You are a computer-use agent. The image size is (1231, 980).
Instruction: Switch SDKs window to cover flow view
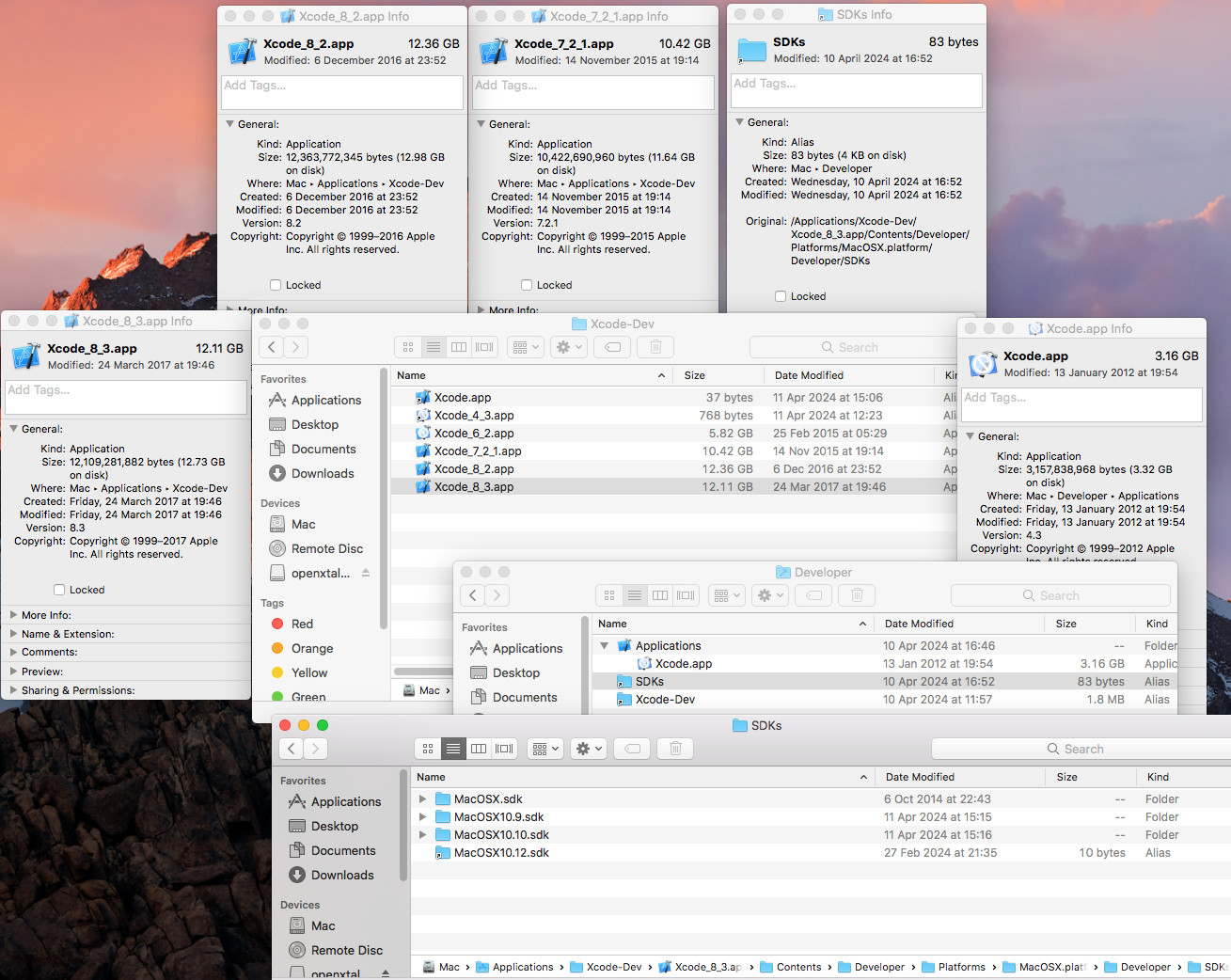point(504,749)
